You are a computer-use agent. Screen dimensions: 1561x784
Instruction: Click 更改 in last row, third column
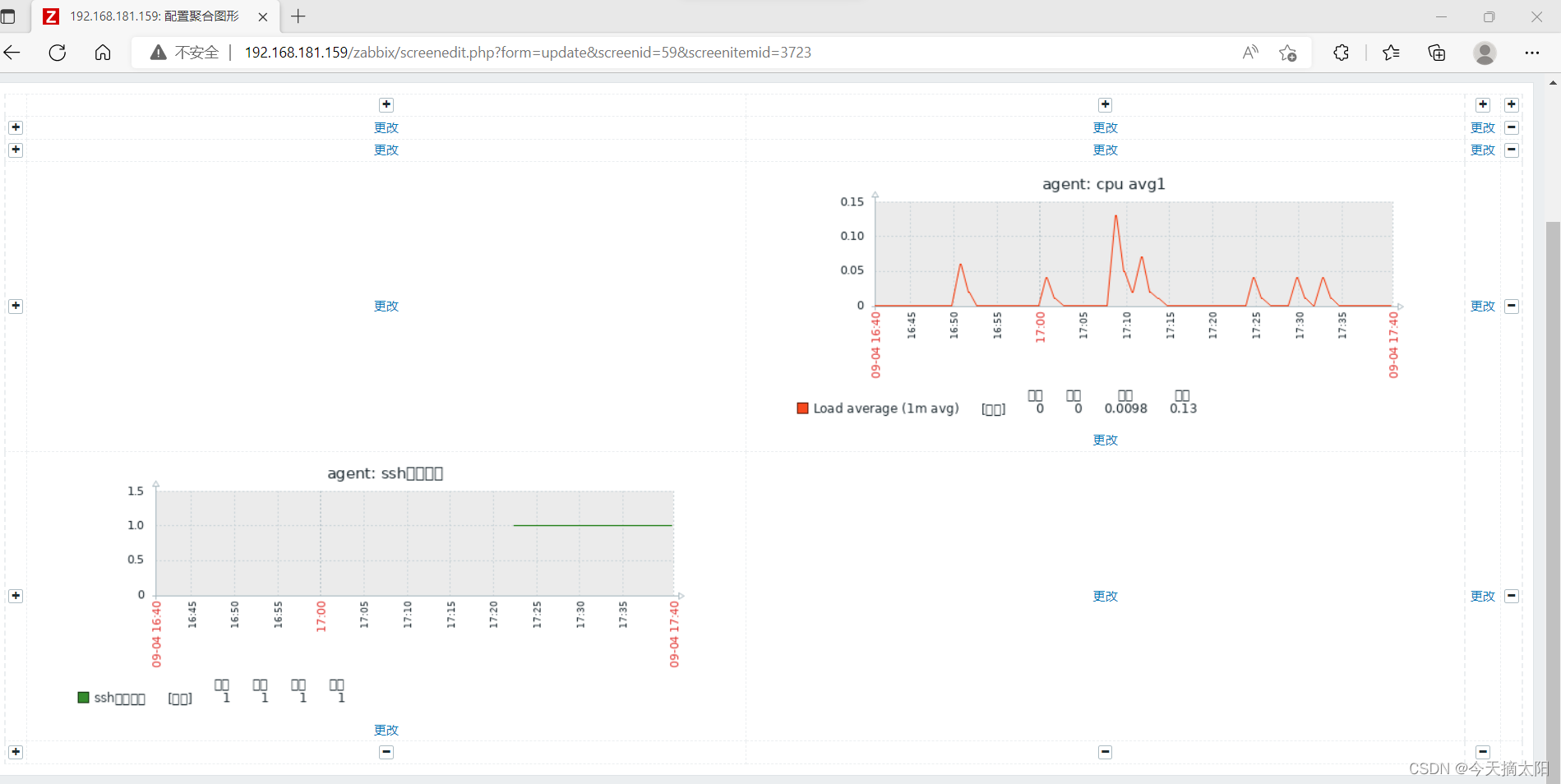(x=1483, y=596)
